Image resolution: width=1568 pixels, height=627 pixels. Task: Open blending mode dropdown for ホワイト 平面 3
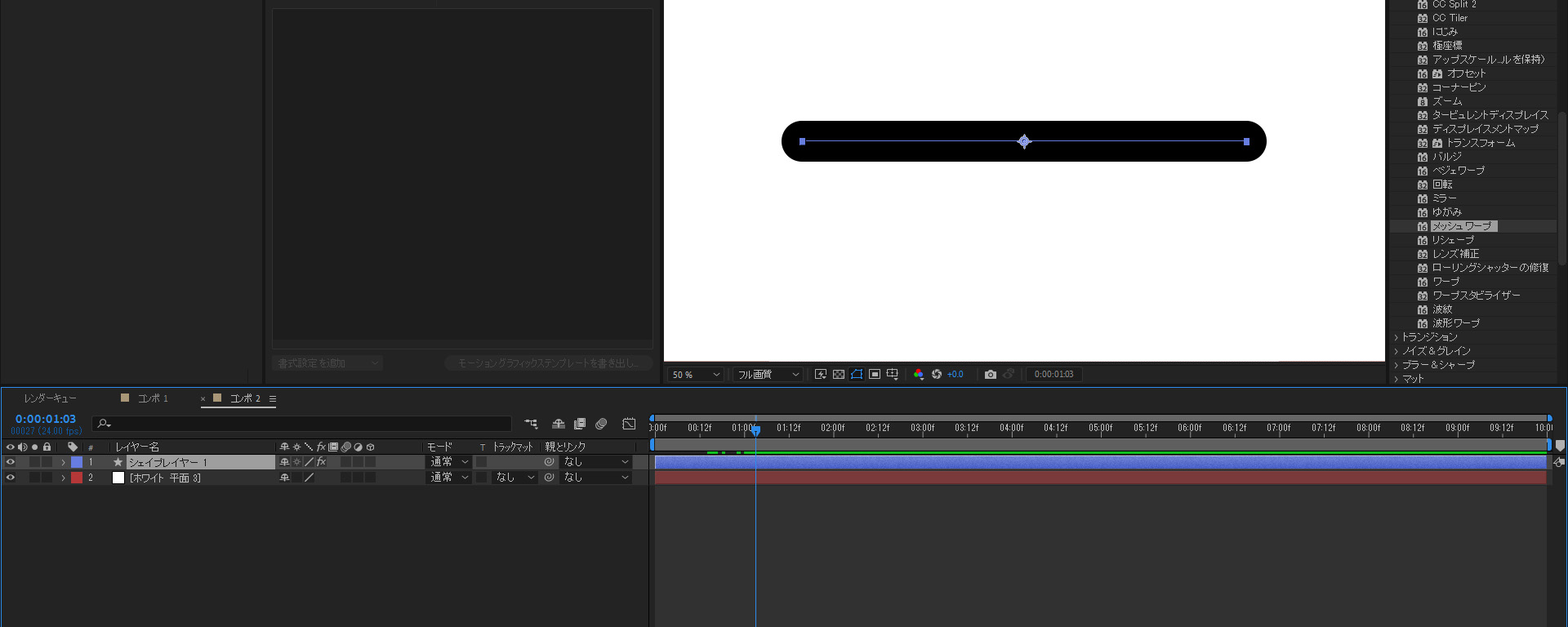(x=449, y=478)
